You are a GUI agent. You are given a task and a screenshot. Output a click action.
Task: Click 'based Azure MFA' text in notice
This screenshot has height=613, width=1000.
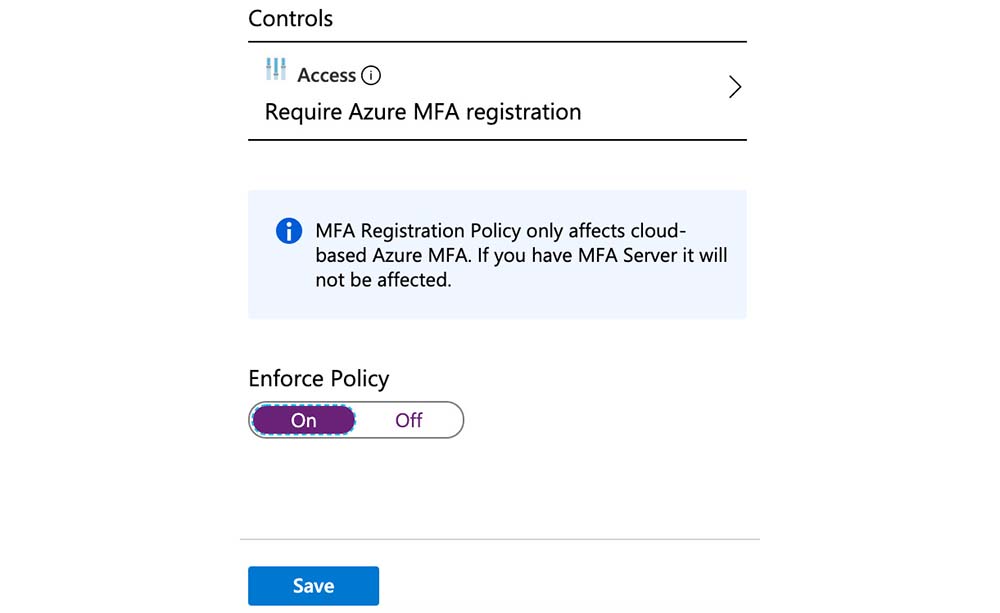(392, 256)
